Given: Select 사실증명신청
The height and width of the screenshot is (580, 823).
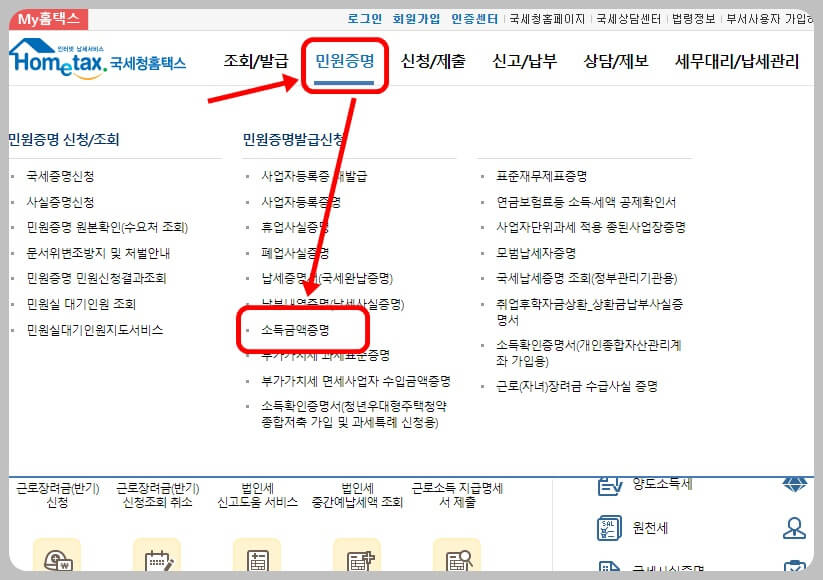Looking at the screenshot, I should pyautogui.click(x=60, y=202).
